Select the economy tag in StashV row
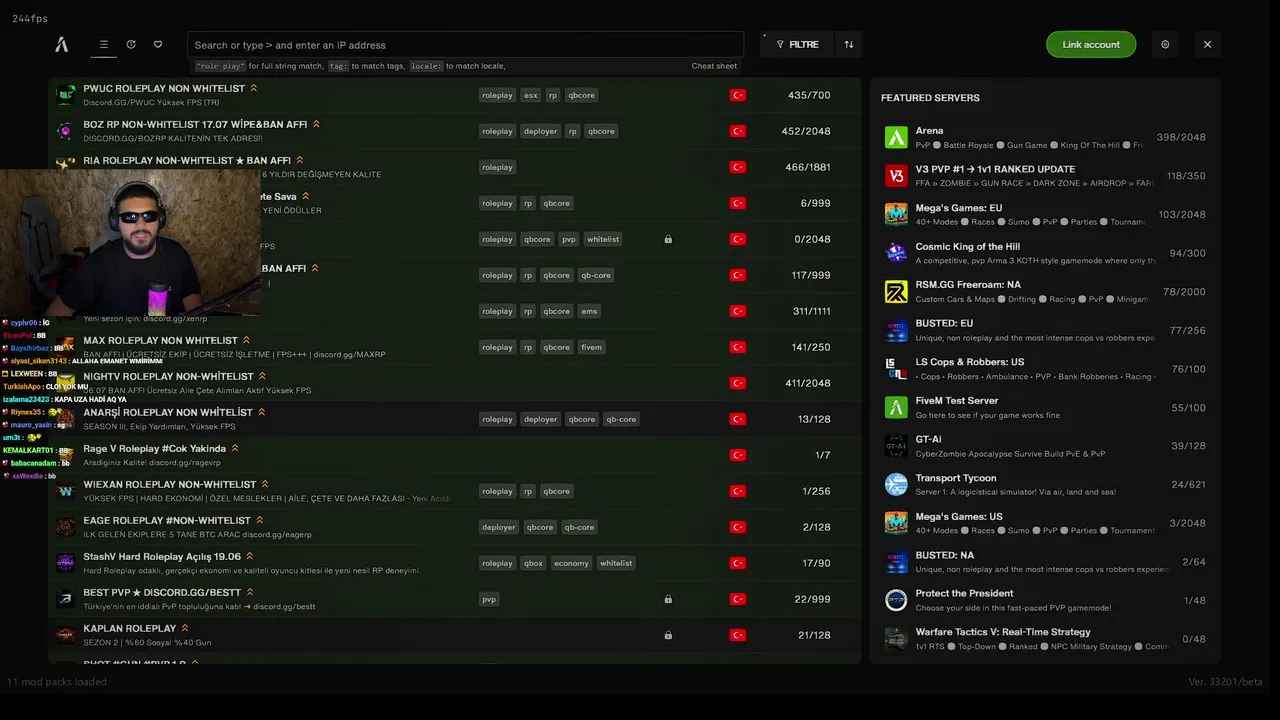Image resolution: width=1280 pixels, height=720 pixels. (x=571, y=563)
